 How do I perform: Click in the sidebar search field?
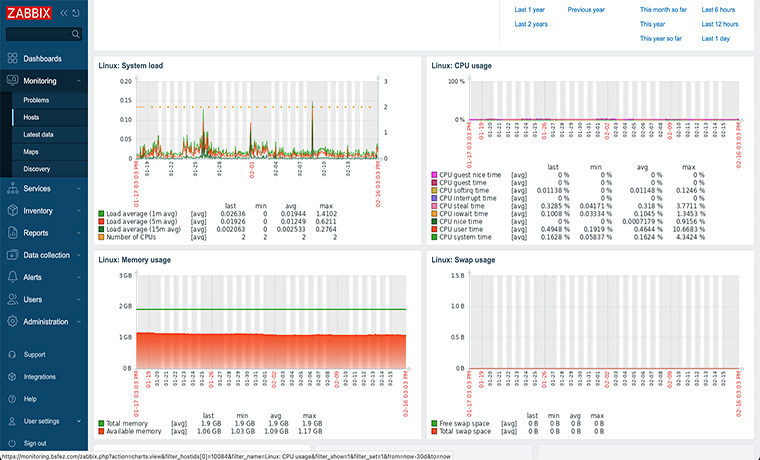38,34
